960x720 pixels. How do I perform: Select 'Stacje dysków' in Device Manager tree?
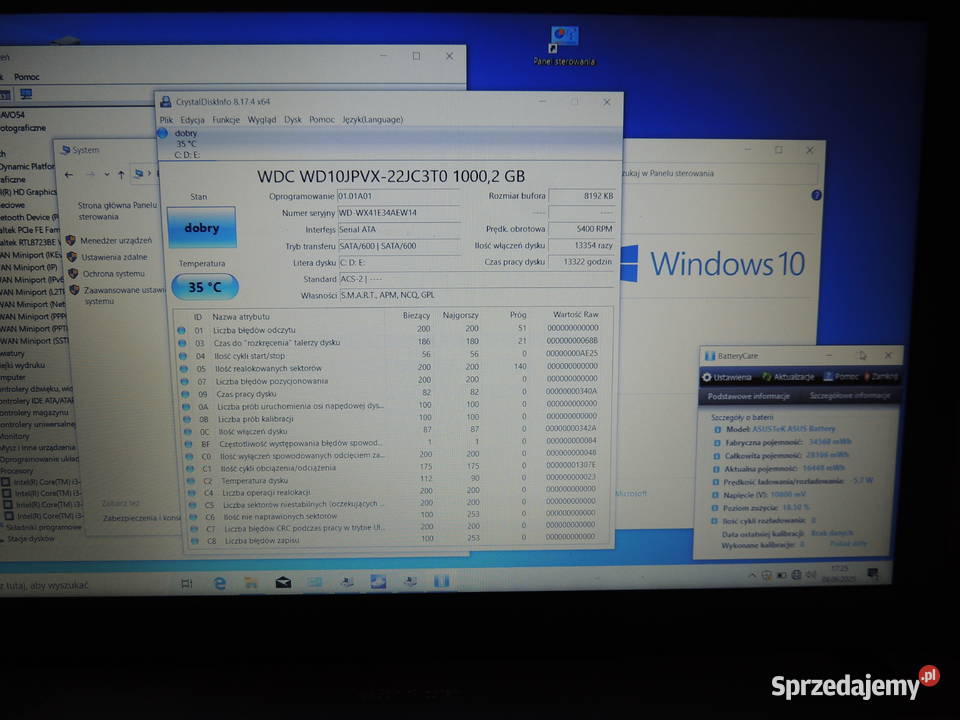[x=31, y=539]
